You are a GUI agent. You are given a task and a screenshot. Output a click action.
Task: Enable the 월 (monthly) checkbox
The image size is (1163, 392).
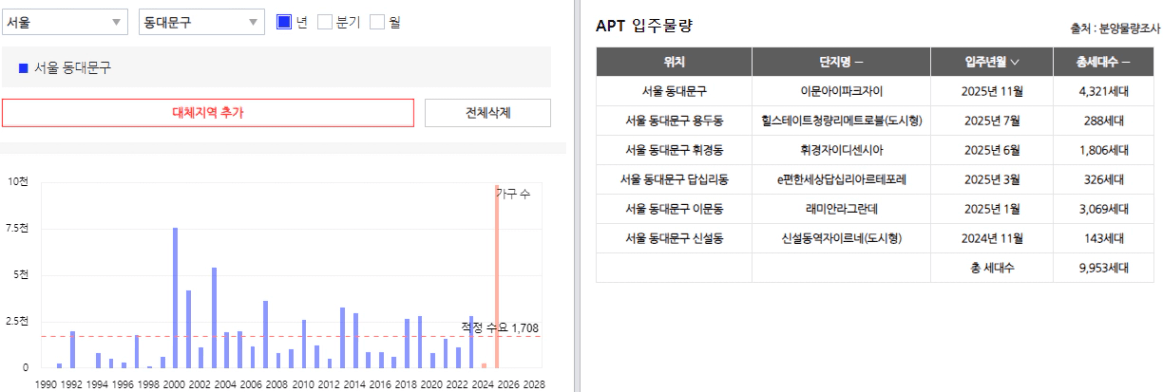click(378, 22)
